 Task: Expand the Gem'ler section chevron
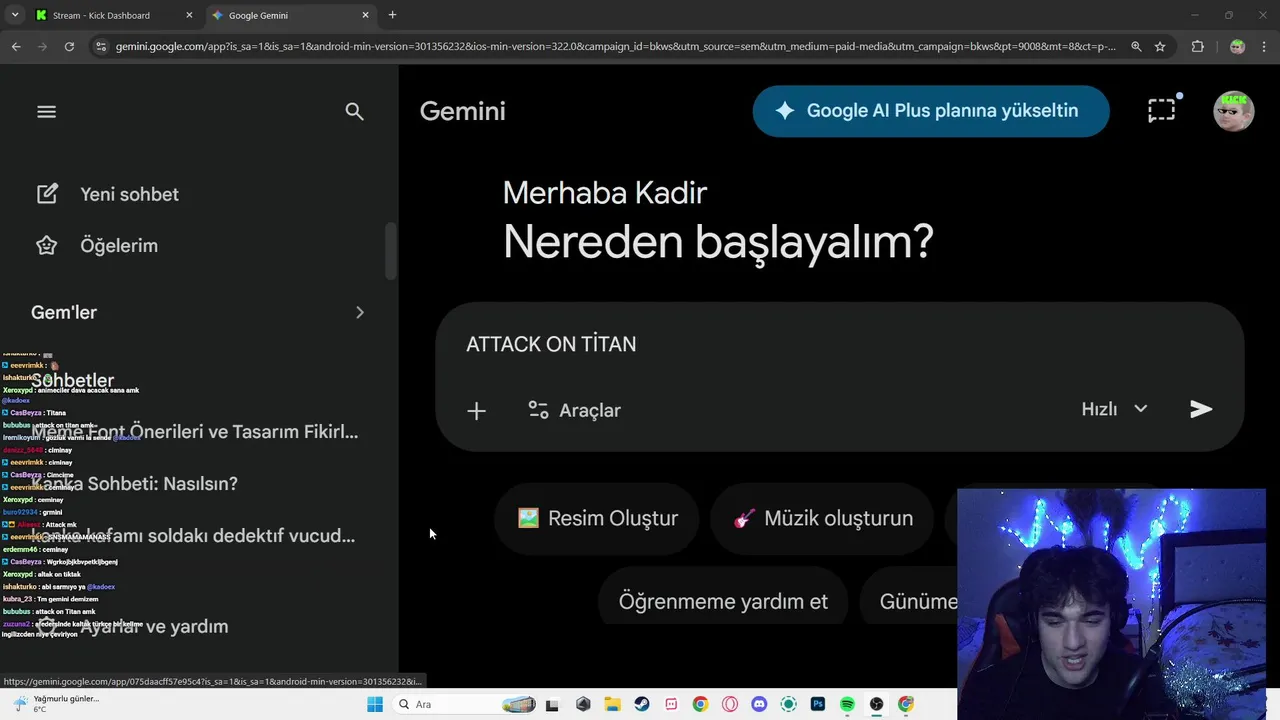[x=360, y=312]
